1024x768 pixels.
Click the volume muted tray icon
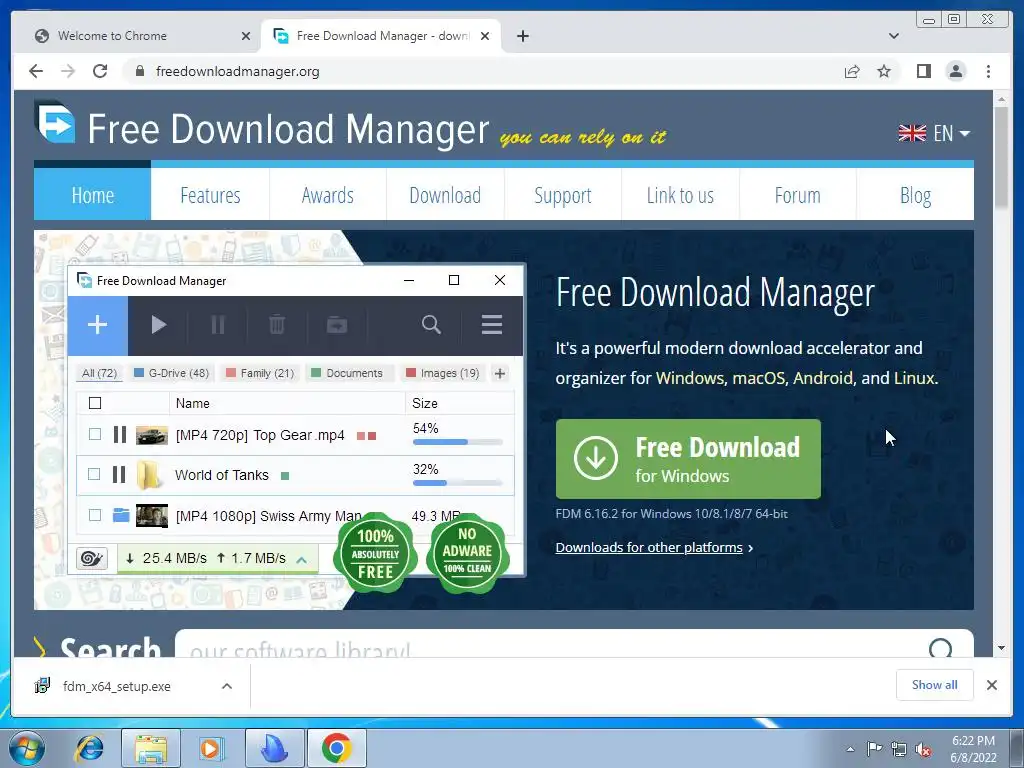(x=923, y=750)
